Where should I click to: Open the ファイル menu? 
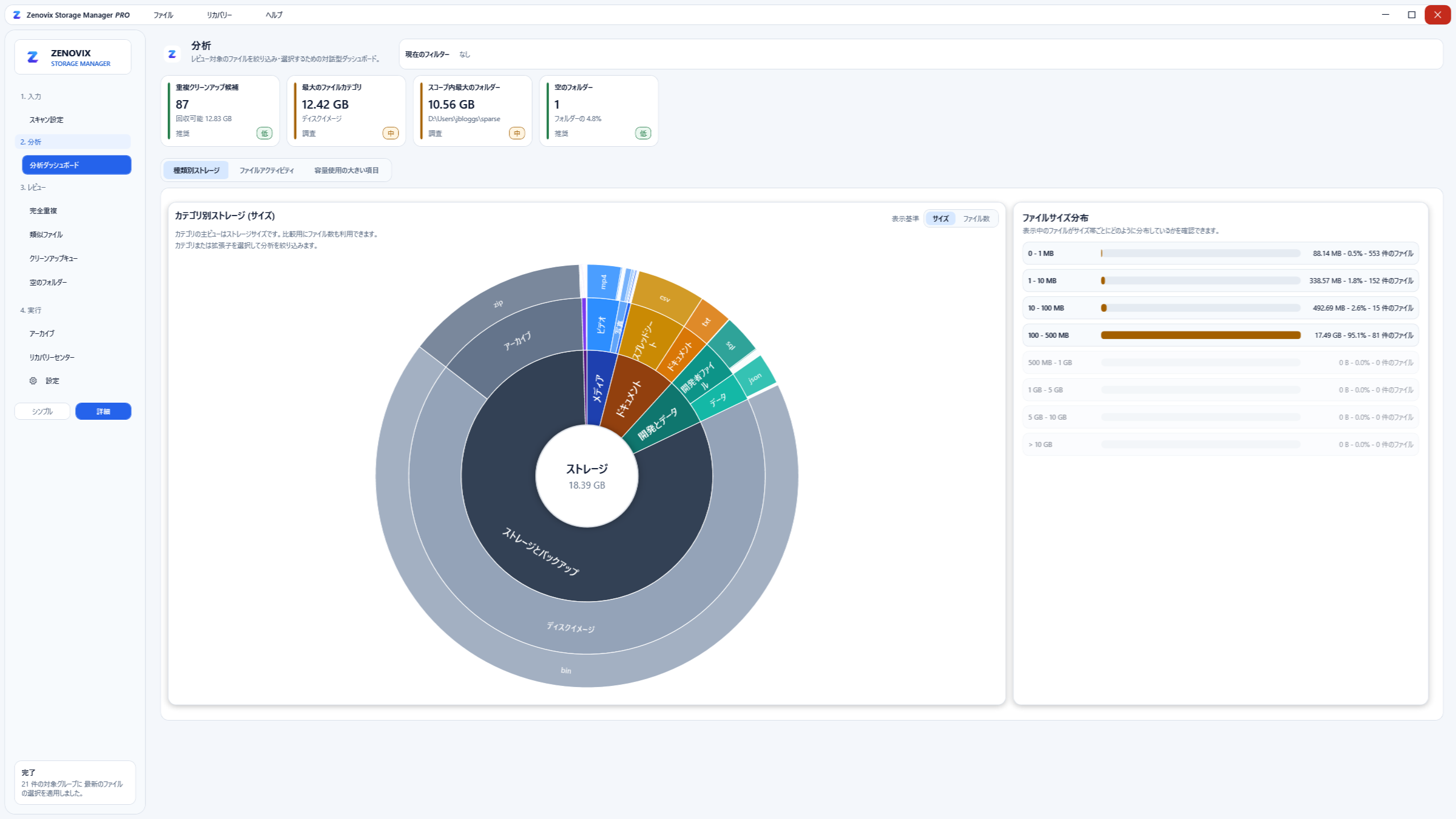[163, 15]
